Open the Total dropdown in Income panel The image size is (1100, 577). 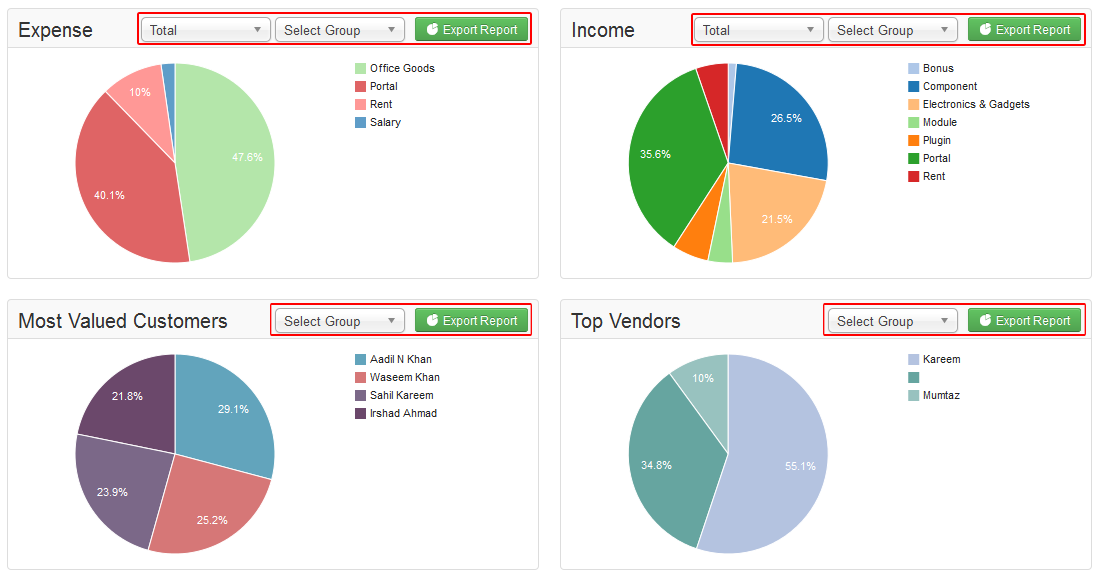pos(758,29)
